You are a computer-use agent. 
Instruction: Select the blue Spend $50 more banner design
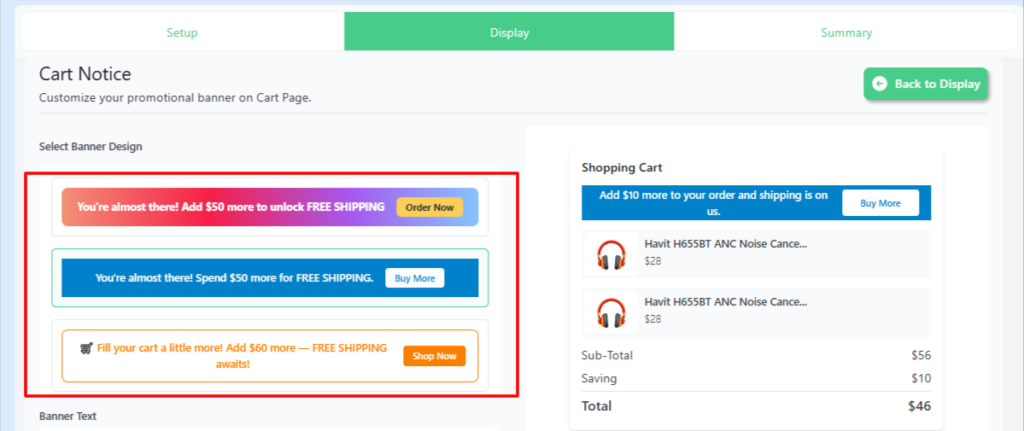click(270, 278)
